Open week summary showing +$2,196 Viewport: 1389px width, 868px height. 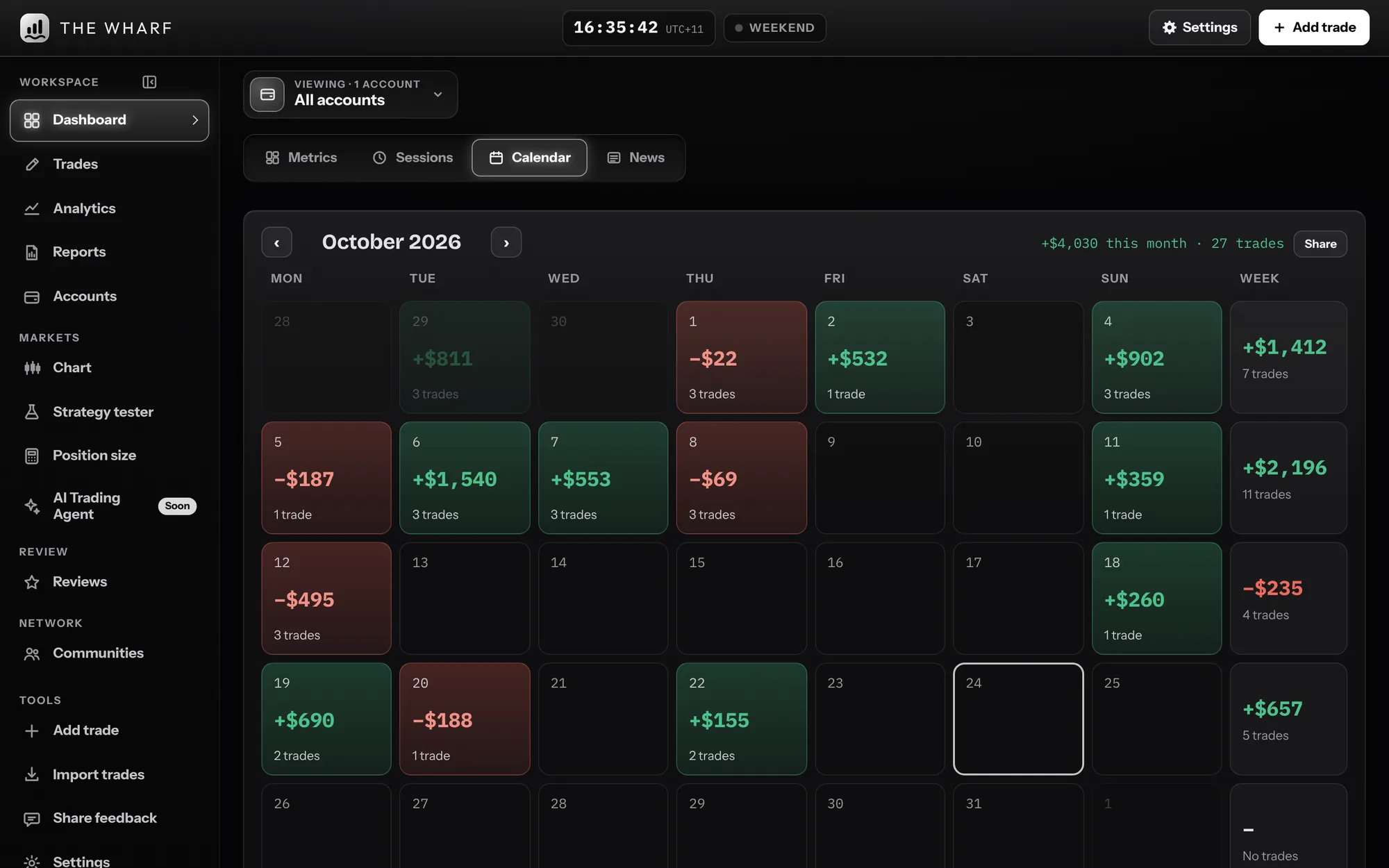pos(1288,478)
